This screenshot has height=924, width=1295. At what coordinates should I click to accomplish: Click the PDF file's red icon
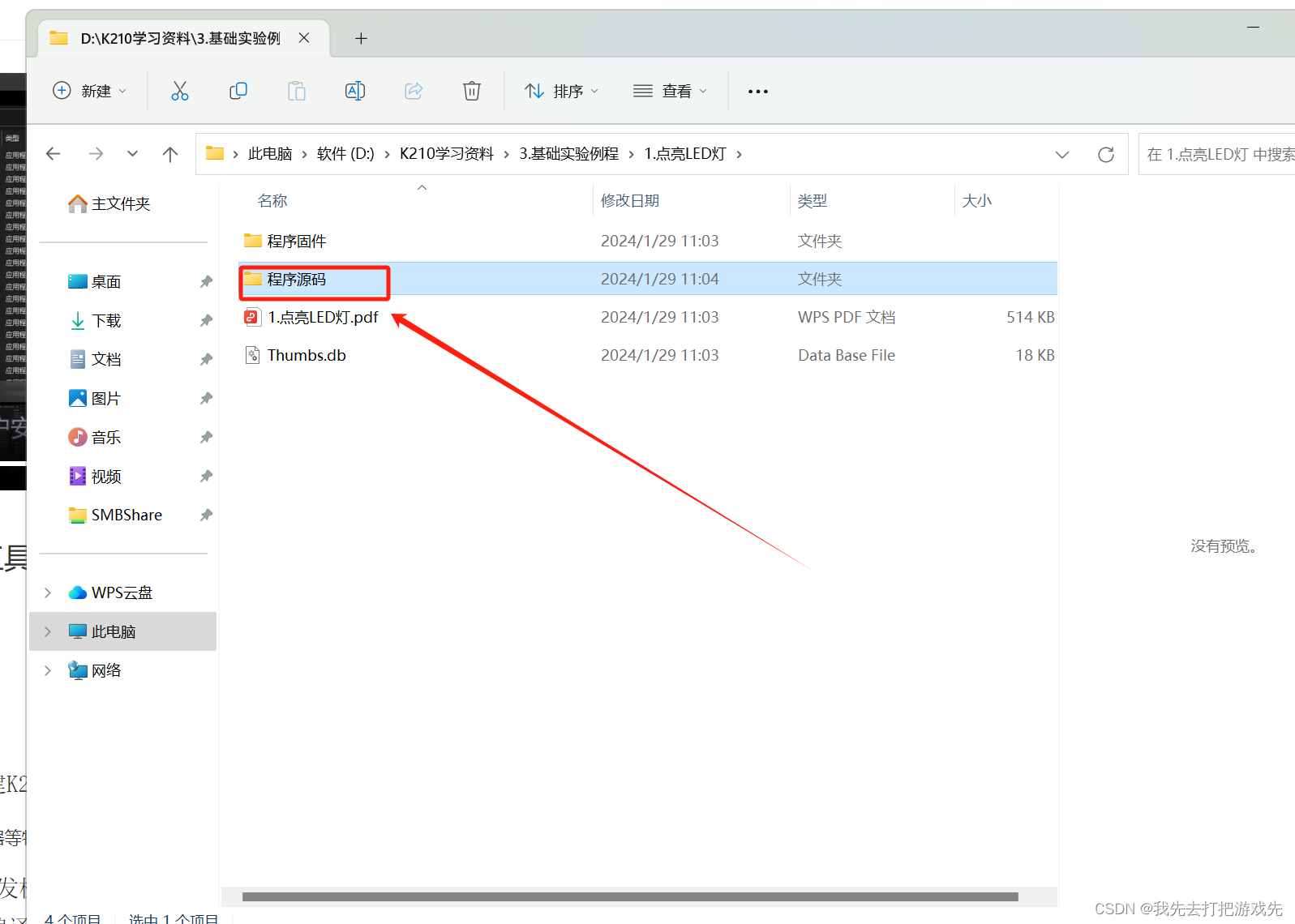coord(252,317)
